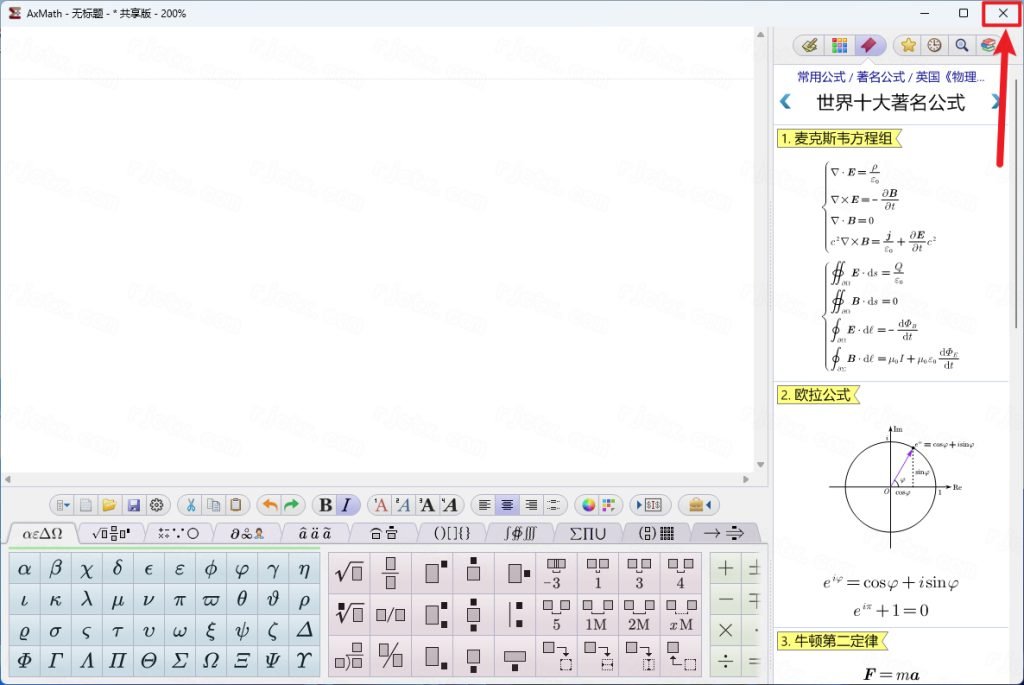This screenshot has width=1024, height=685.
Task: Search formulas with the magnifier icon
Action: pos(961,45)
